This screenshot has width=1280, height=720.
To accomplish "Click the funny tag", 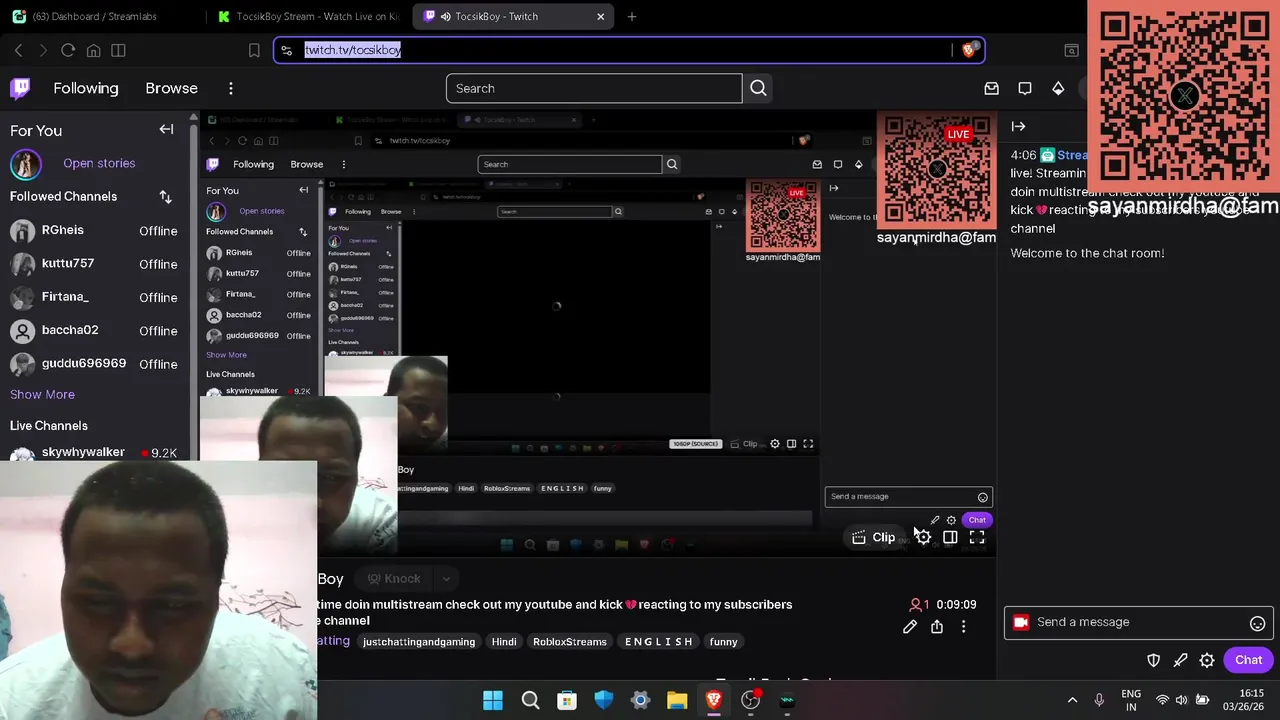I will (723, 642).
